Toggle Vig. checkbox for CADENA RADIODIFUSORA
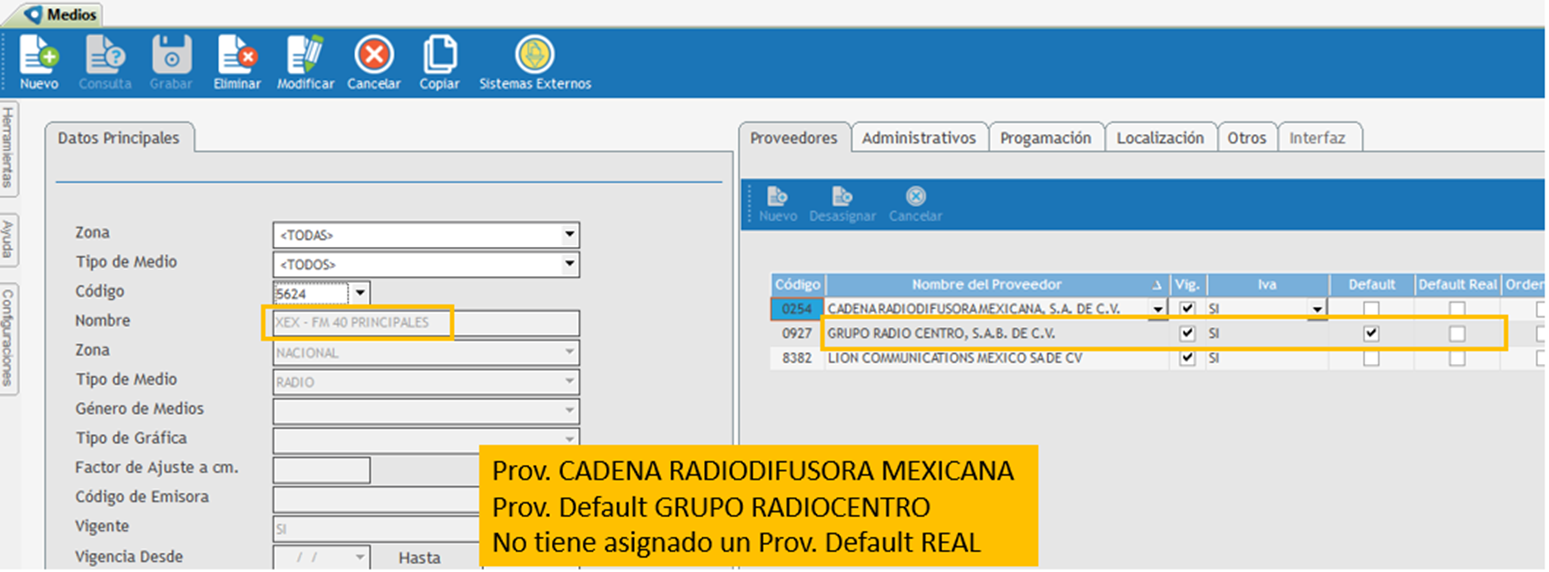Viewport: 1549px width, 572px height. pyautogui.click(x=1187, y=308)
